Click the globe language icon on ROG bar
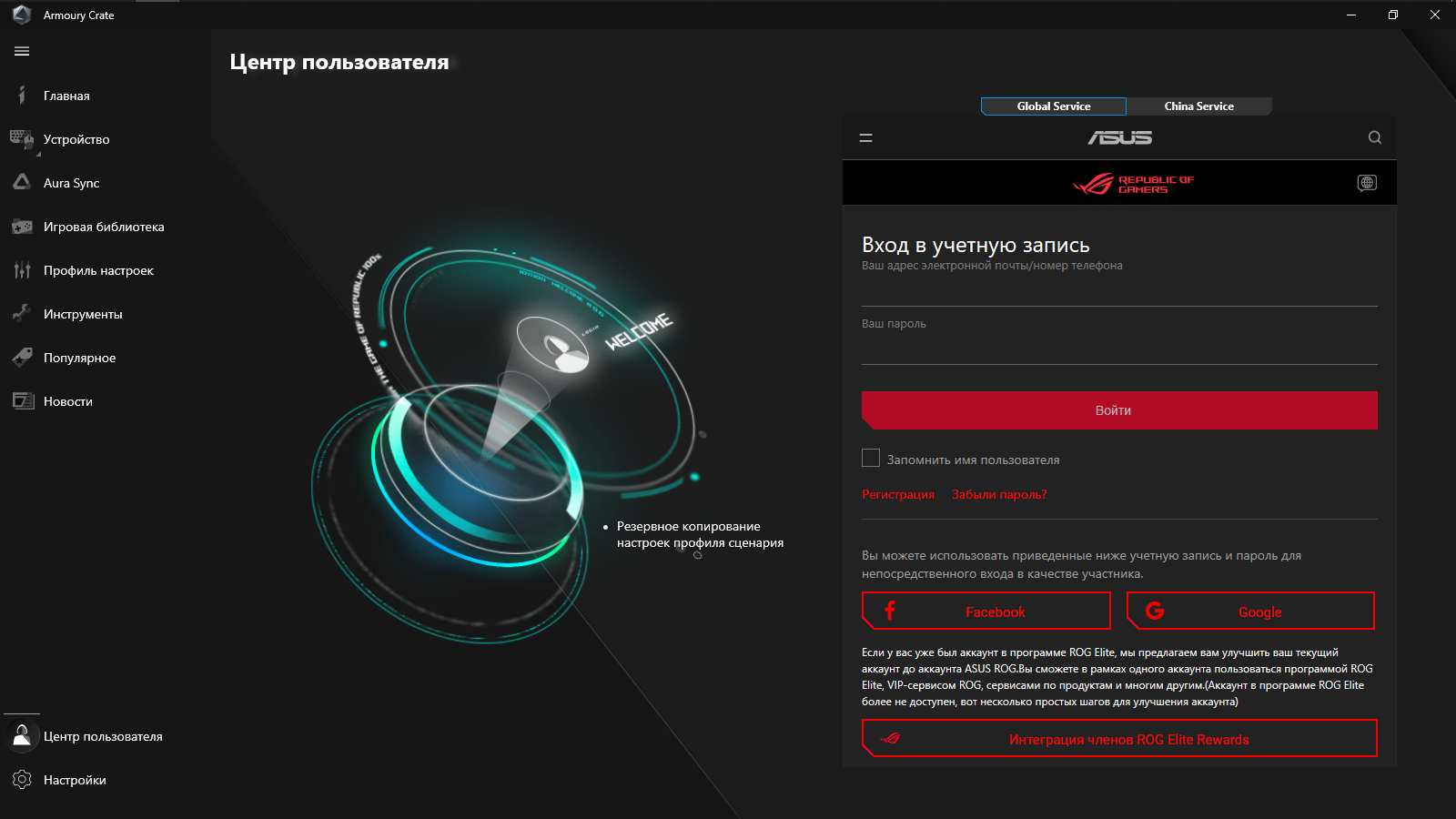 (x=1367, y=183)
